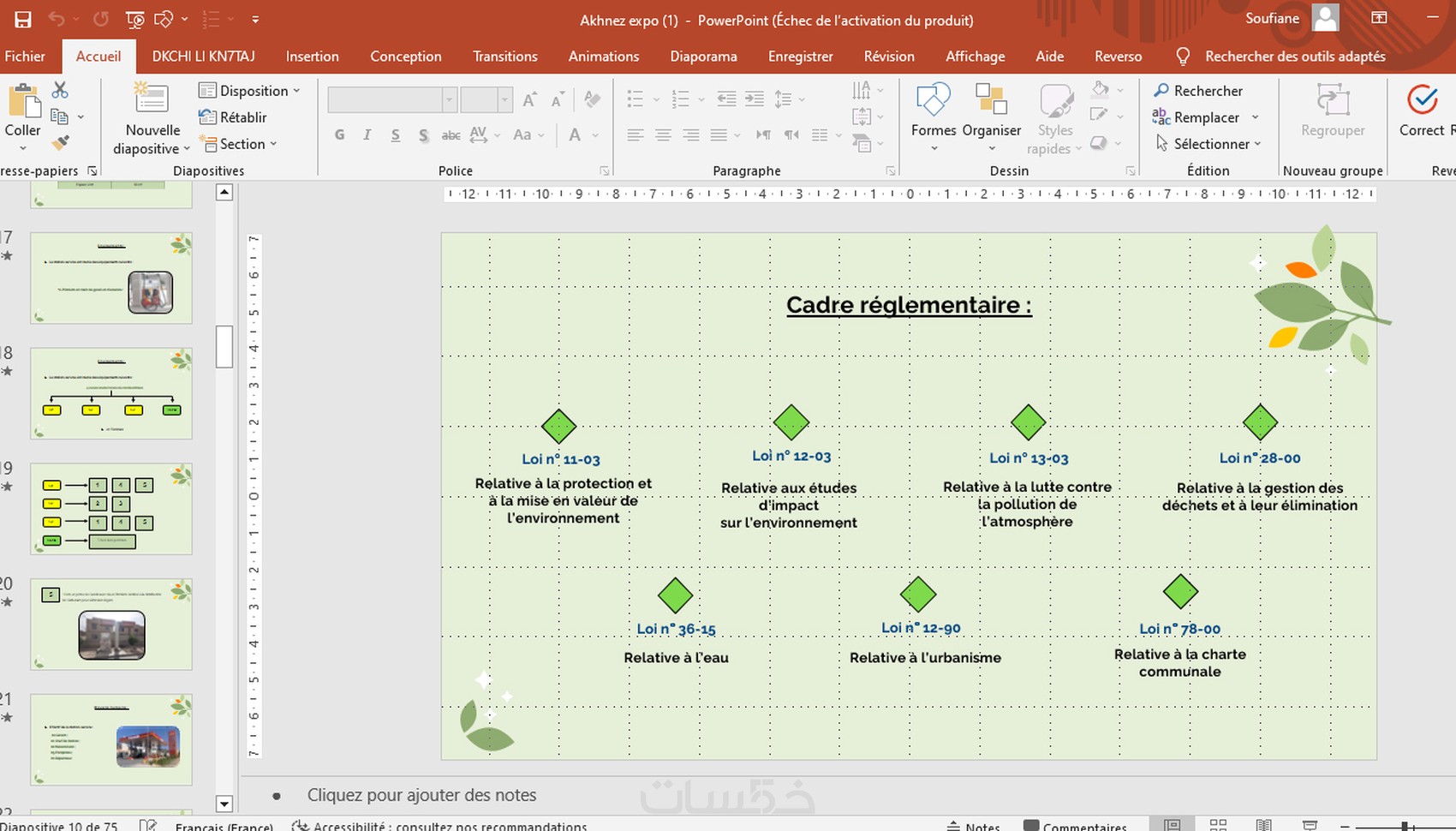The height and width of the screenshot is (831, 1456).
Task: Increase the font size
Action: (530, 100)
